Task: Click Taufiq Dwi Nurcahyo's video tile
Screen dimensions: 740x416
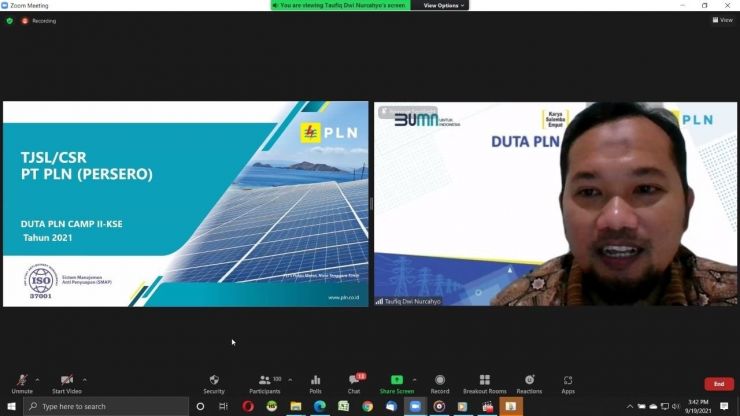Action: [x=555, y=204]
